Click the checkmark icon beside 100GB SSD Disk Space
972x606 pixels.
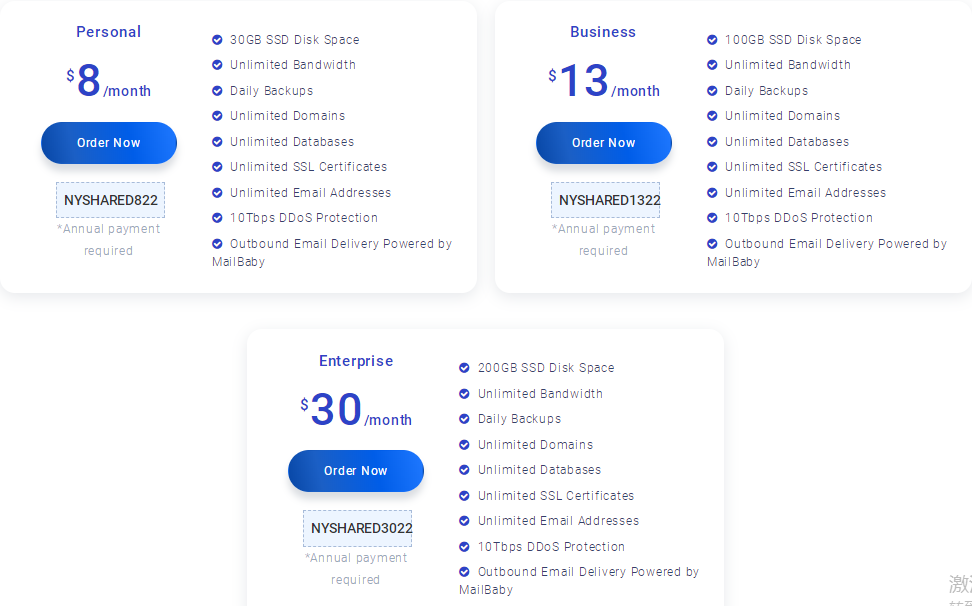[712, 40]
